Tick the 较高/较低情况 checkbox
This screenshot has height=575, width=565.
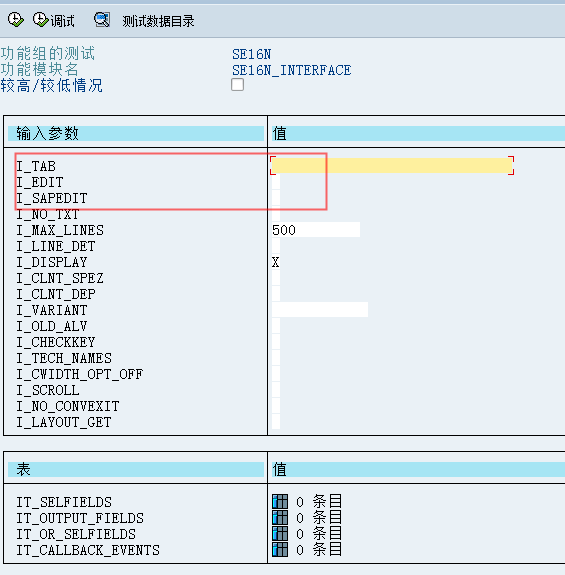tap(237, 85)
